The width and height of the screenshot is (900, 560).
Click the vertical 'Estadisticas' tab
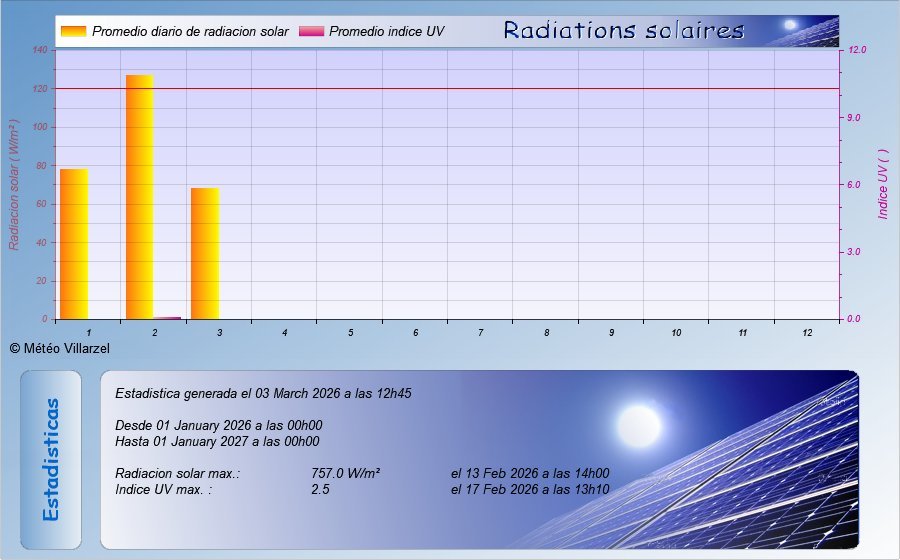tap(51, 459)
